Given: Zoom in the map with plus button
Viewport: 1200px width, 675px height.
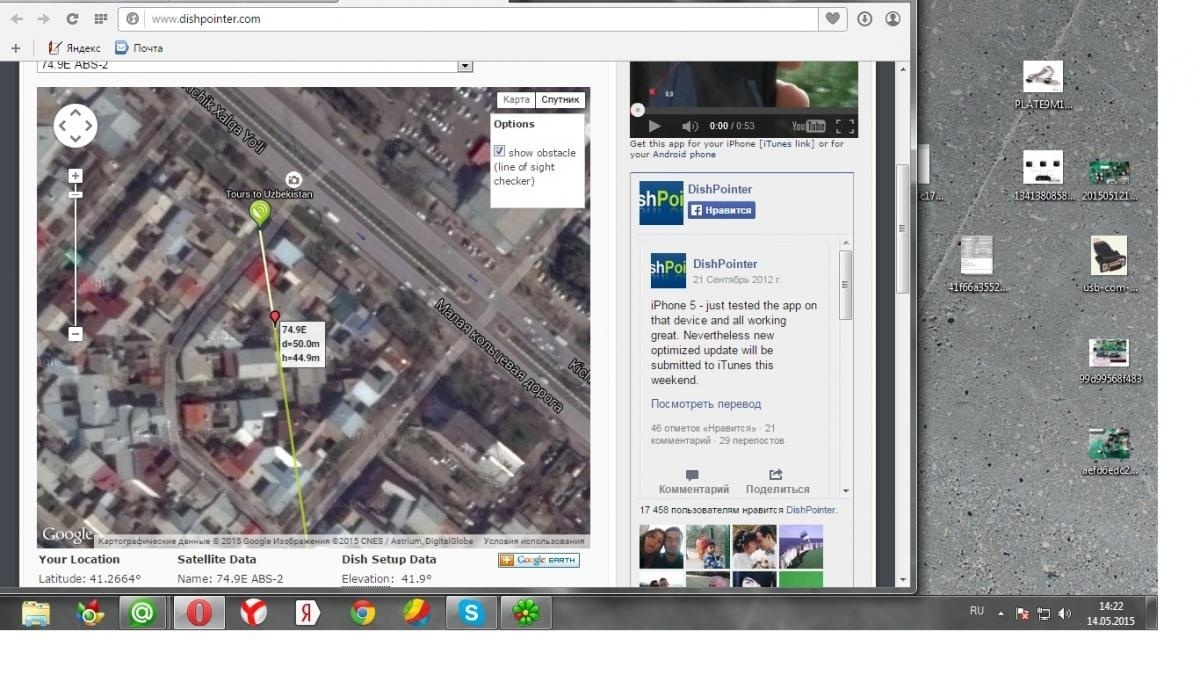Looking at the screenshot, I should coord(75,176).
